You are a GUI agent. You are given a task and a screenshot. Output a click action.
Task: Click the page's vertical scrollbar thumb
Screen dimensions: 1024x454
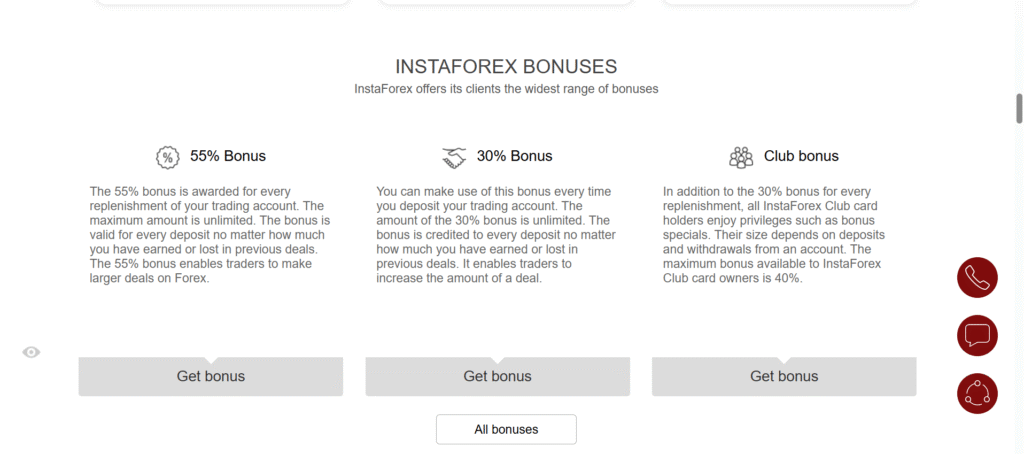(x=1019, y=107)
